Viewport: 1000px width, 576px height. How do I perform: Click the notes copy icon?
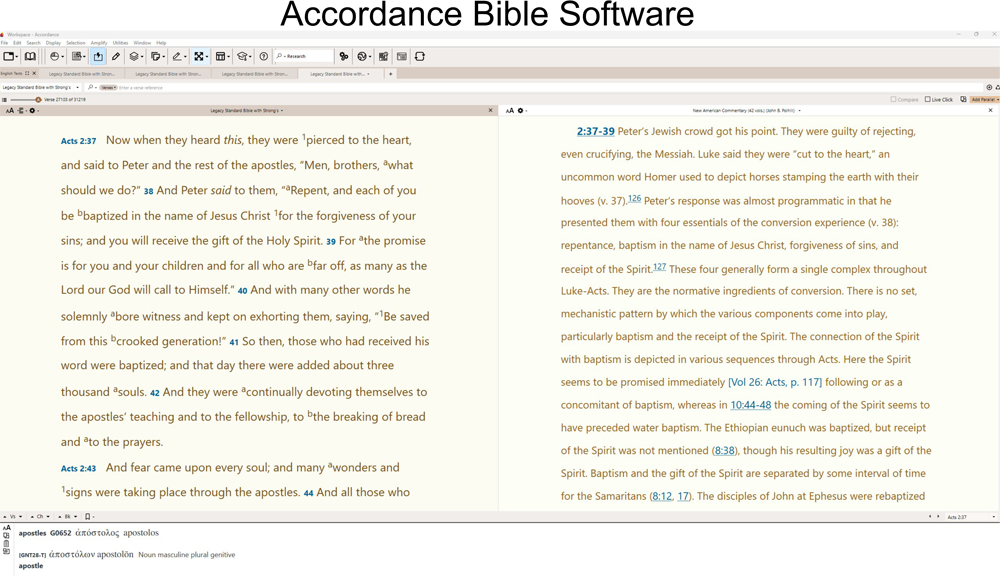(x=155, y=56)
